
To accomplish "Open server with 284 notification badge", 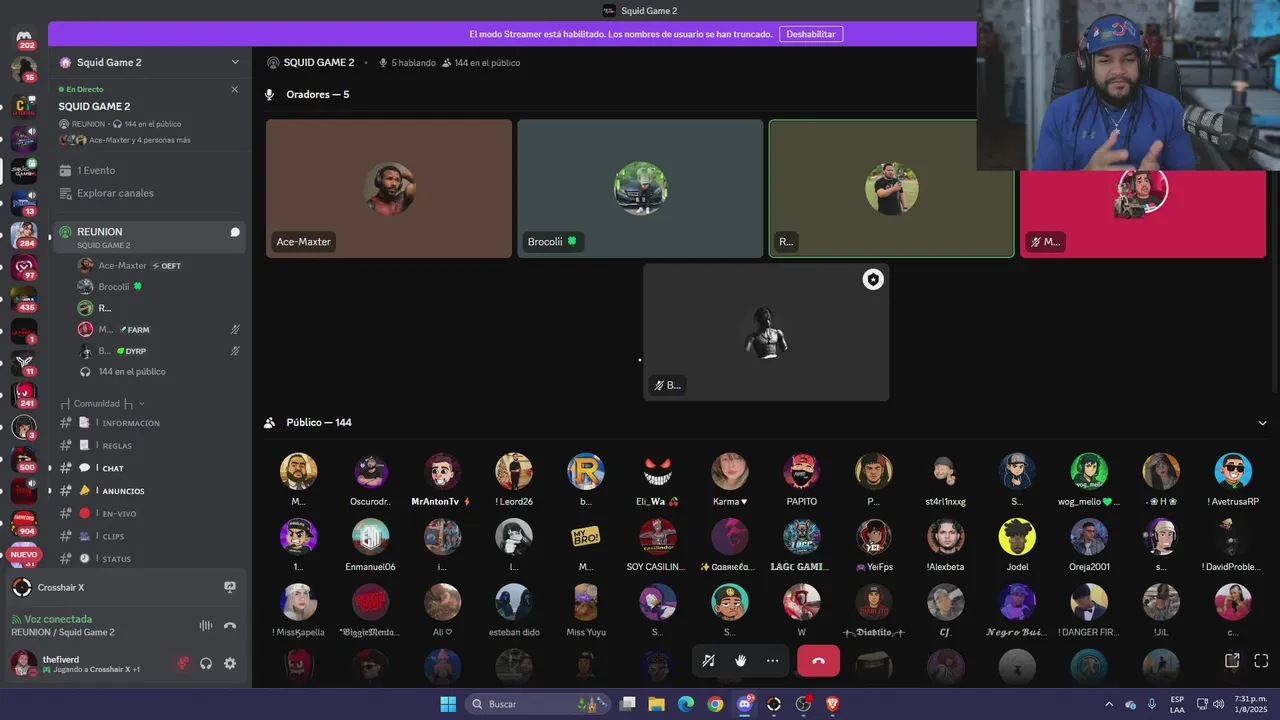I will 24,235.
